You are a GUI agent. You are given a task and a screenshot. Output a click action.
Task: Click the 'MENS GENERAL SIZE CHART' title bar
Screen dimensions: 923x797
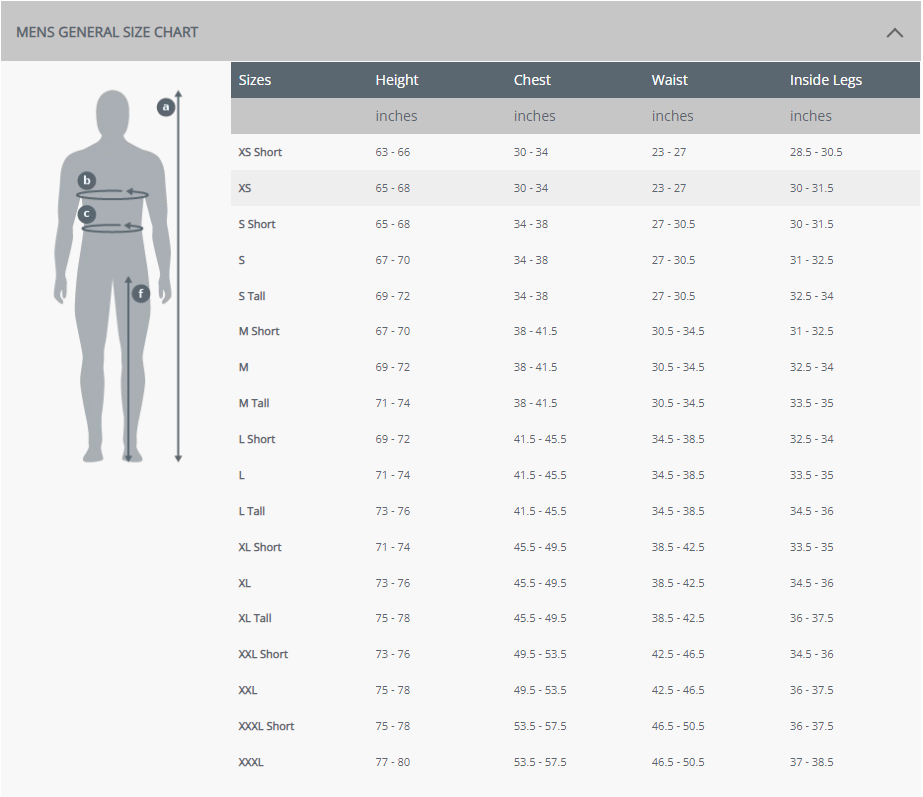point(107,32)
